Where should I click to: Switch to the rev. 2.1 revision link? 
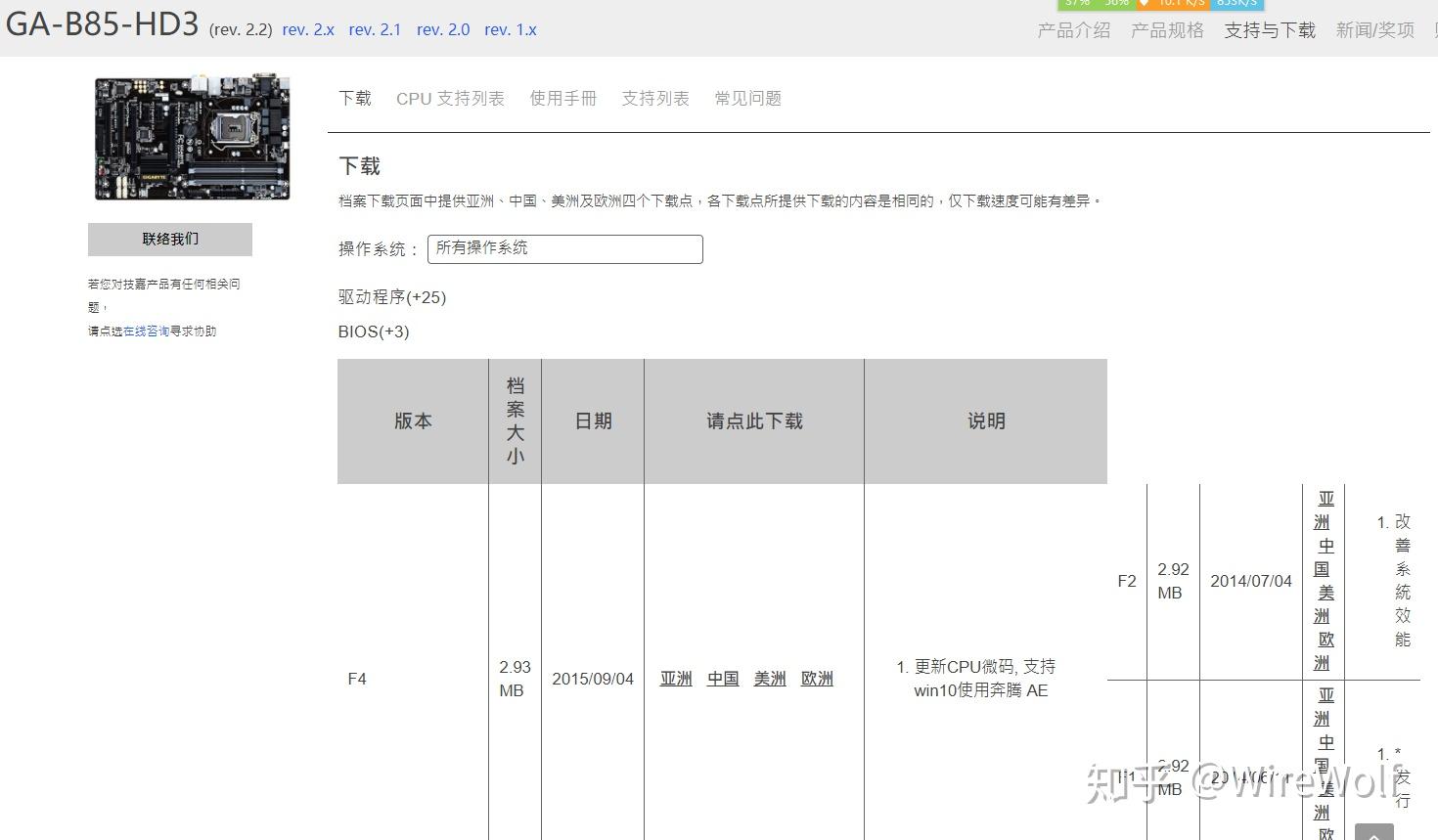(375, 29)
